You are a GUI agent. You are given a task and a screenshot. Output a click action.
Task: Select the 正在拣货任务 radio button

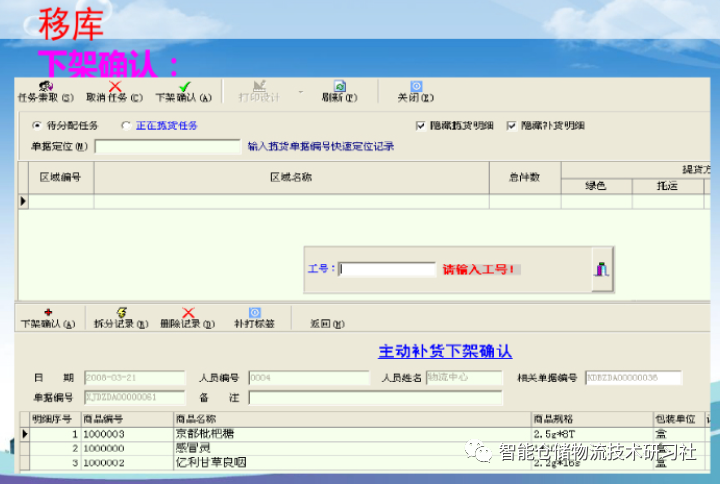pyautogui.click(x=126, y=125)
